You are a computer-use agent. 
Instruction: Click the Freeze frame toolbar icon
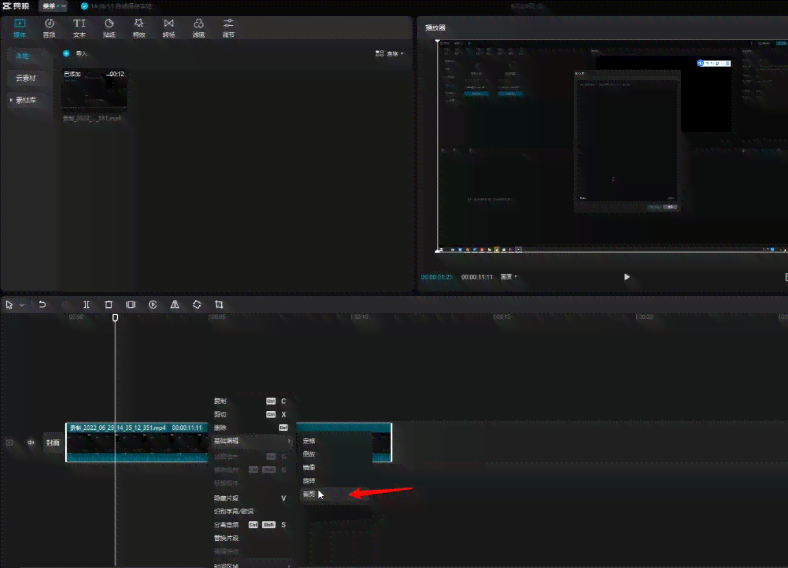(131, 305)
